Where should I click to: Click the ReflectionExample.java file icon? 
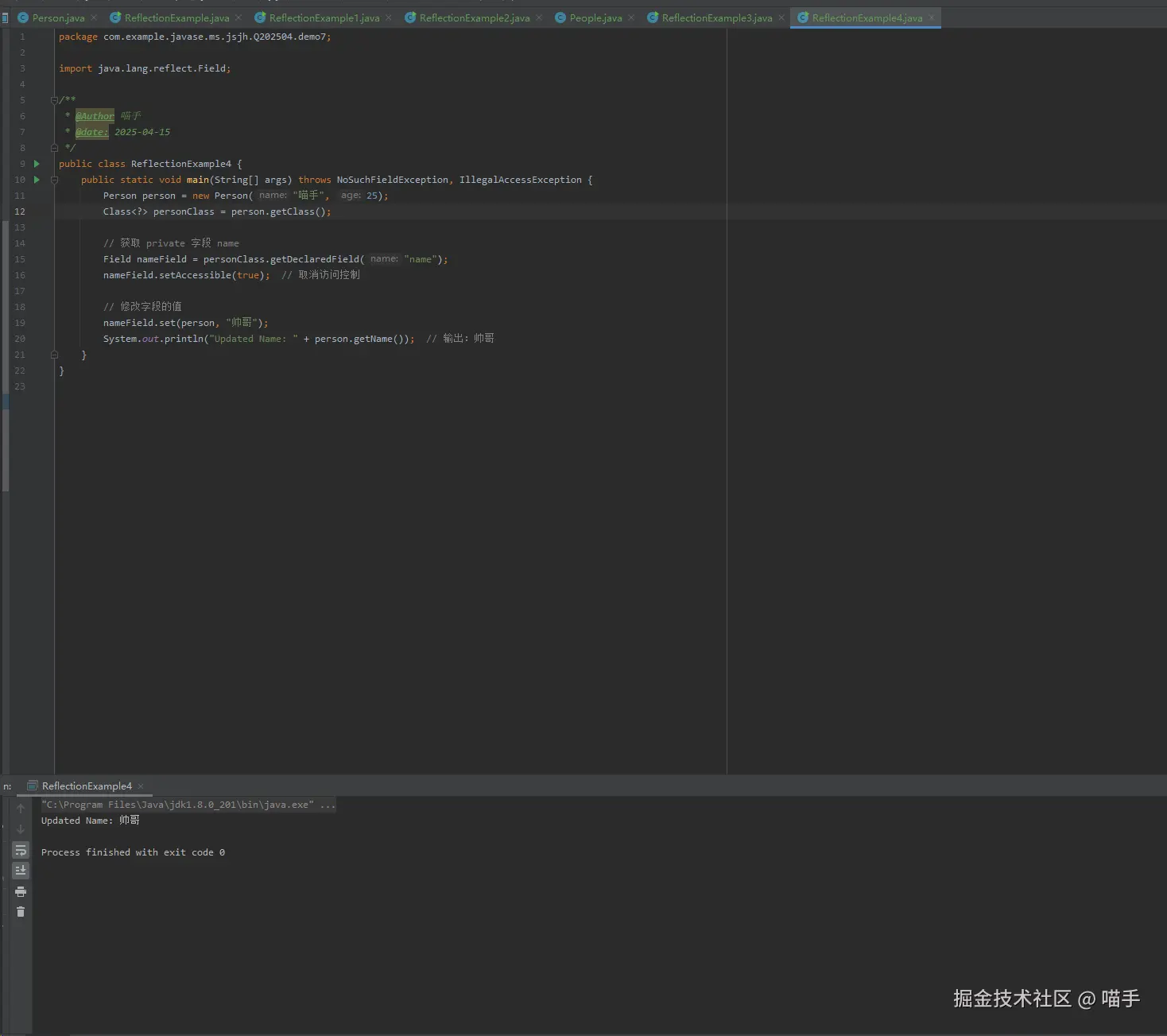tap(115, 17)
